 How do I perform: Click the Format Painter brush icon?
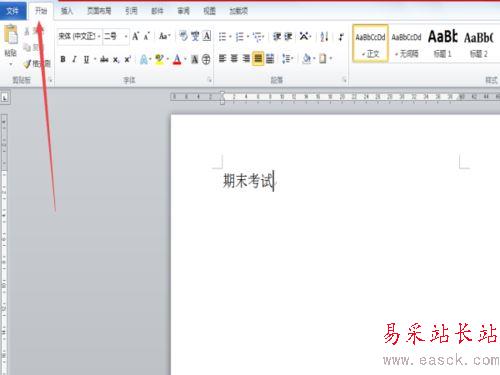(28, 63)
